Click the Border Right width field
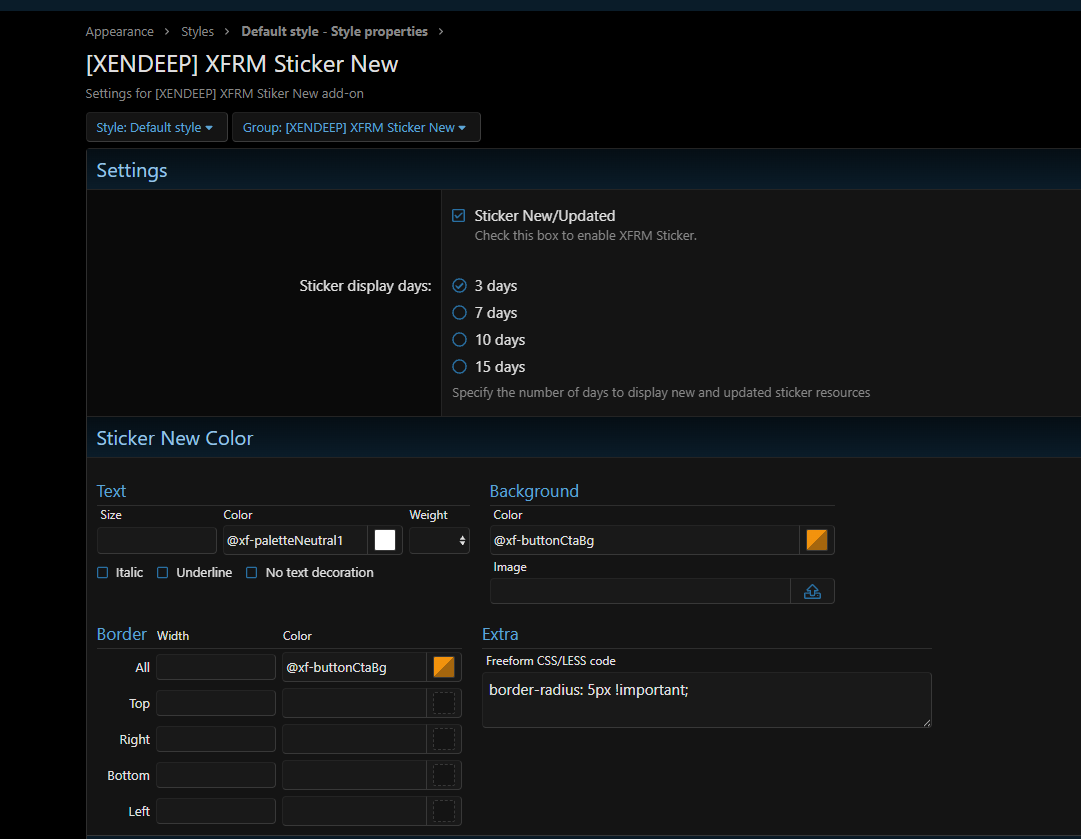The height and width of the screenshot is (839, 1081). coord(216,739)
